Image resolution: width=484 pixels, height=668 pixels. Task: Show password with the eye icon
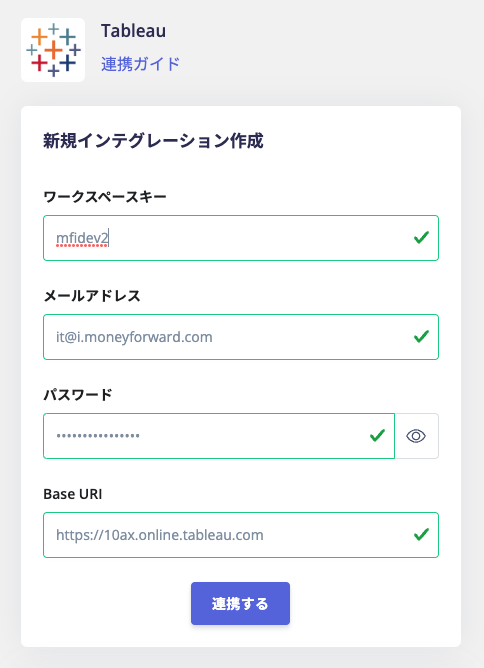[x=416, y=436]
